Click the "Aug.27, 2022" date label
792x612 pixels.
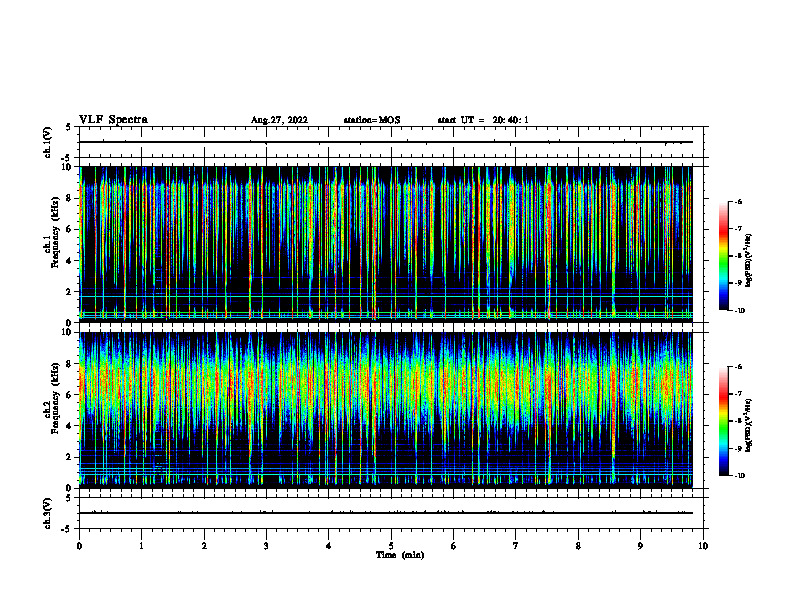(x=279, y=120)
